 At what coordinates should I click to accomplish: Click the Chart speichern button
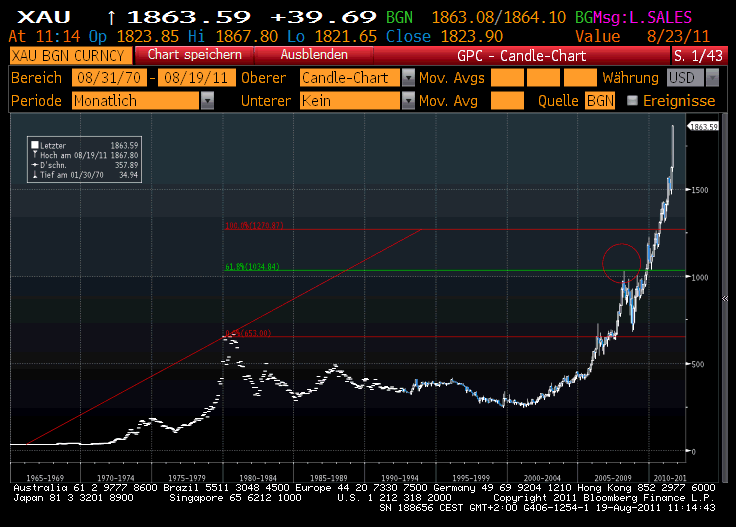coord(194,55)
